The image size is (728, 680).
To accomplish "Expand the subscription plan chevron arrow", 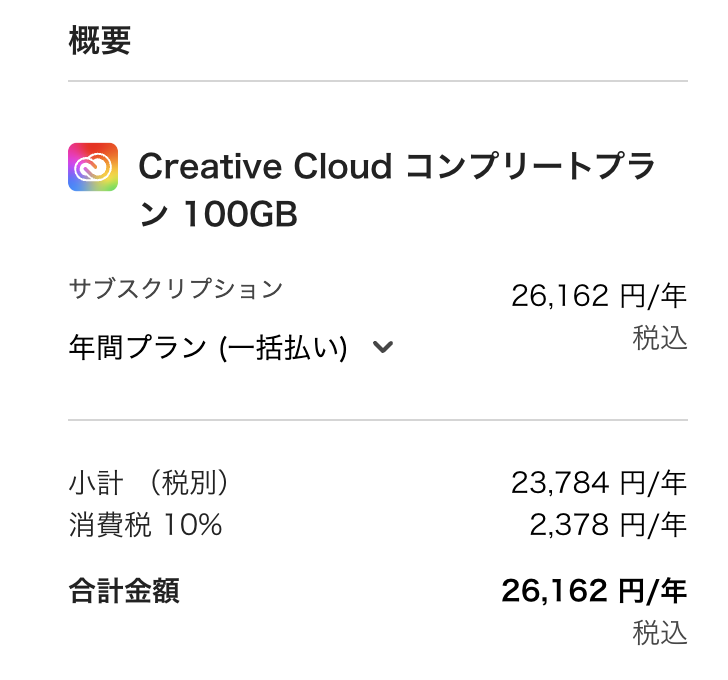I will pos(382,348).
